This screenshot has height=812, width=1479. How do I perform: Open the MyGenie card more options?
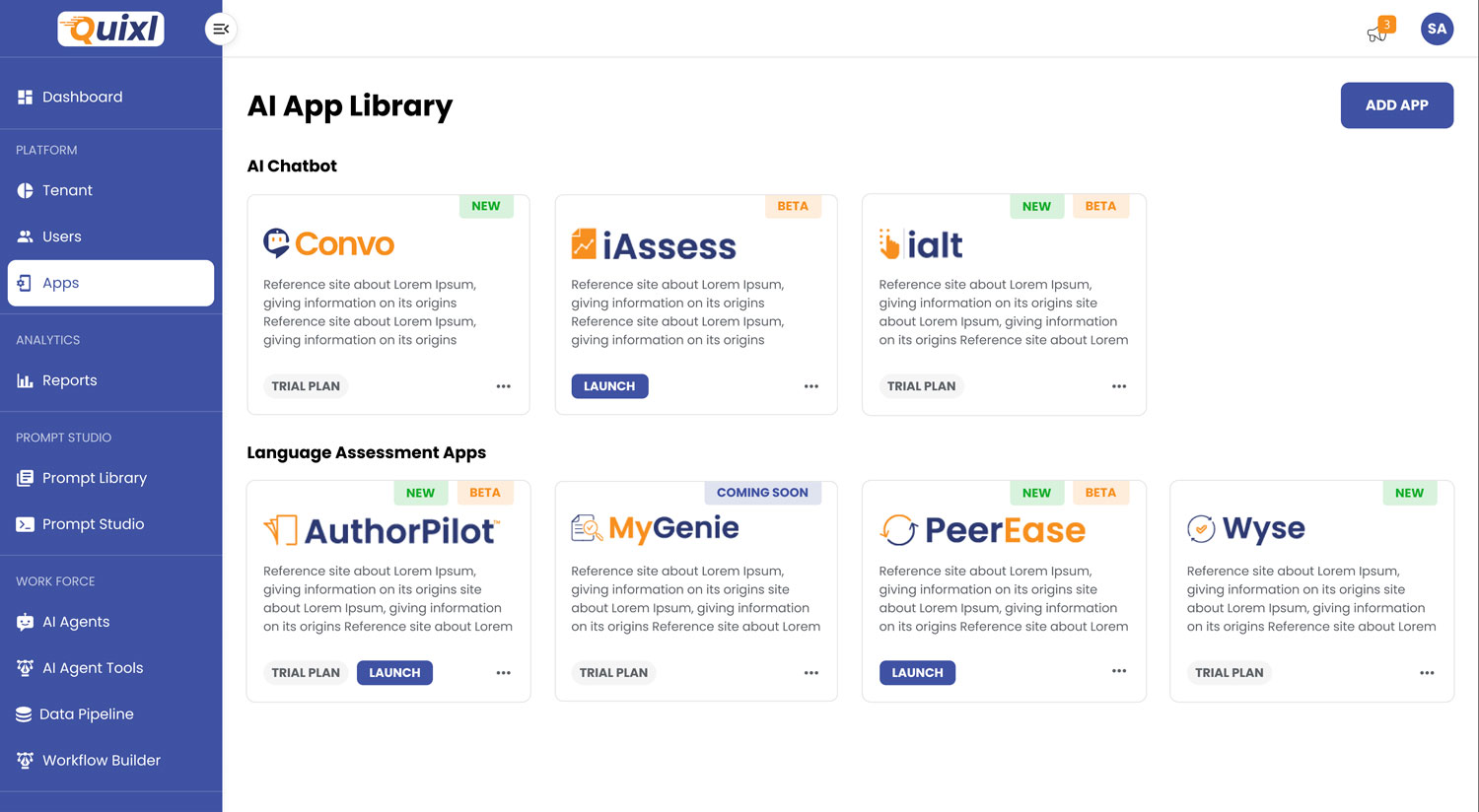[x=811, y=673]
